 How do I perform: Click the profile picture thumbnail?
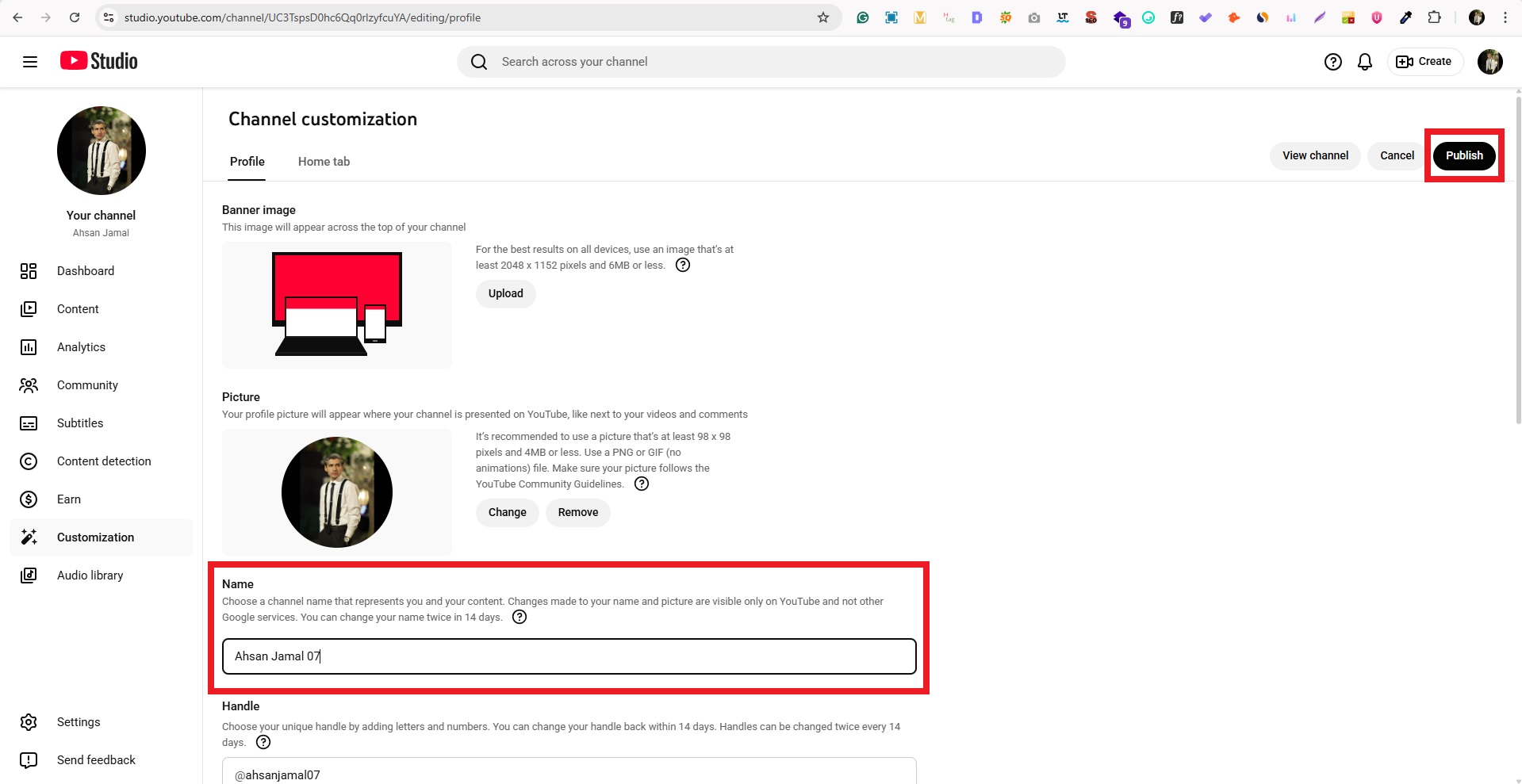coord(336,491)
